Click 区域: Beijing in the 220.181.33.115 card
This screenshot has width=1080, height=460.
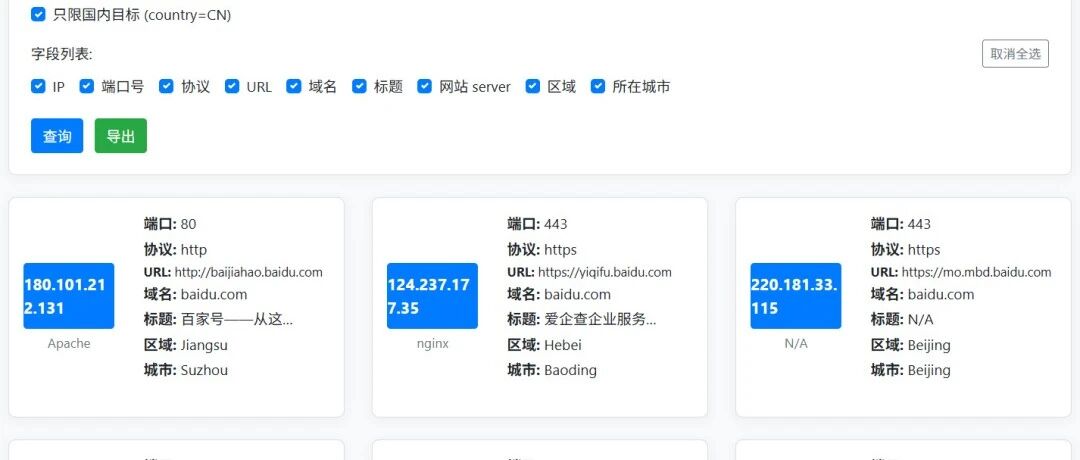click(911, 345)
